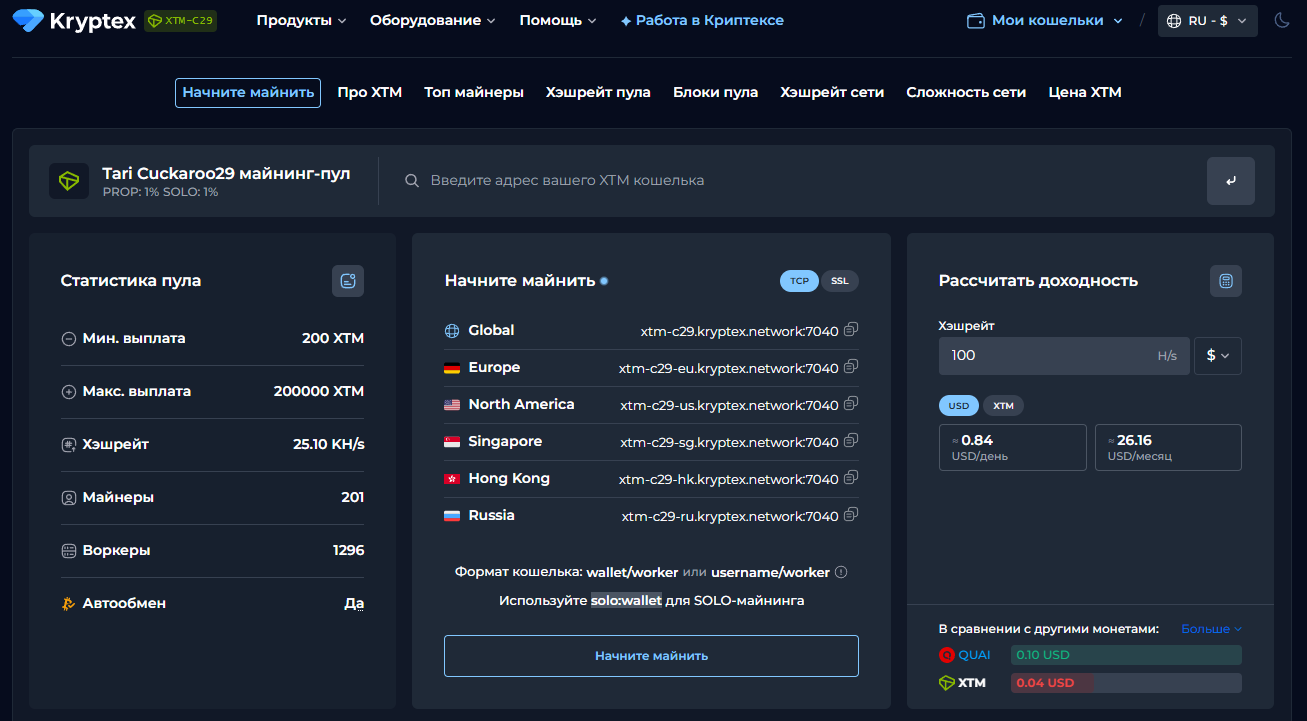Click the QUAI 0.10 USD comparison bar

(1125, 655)
